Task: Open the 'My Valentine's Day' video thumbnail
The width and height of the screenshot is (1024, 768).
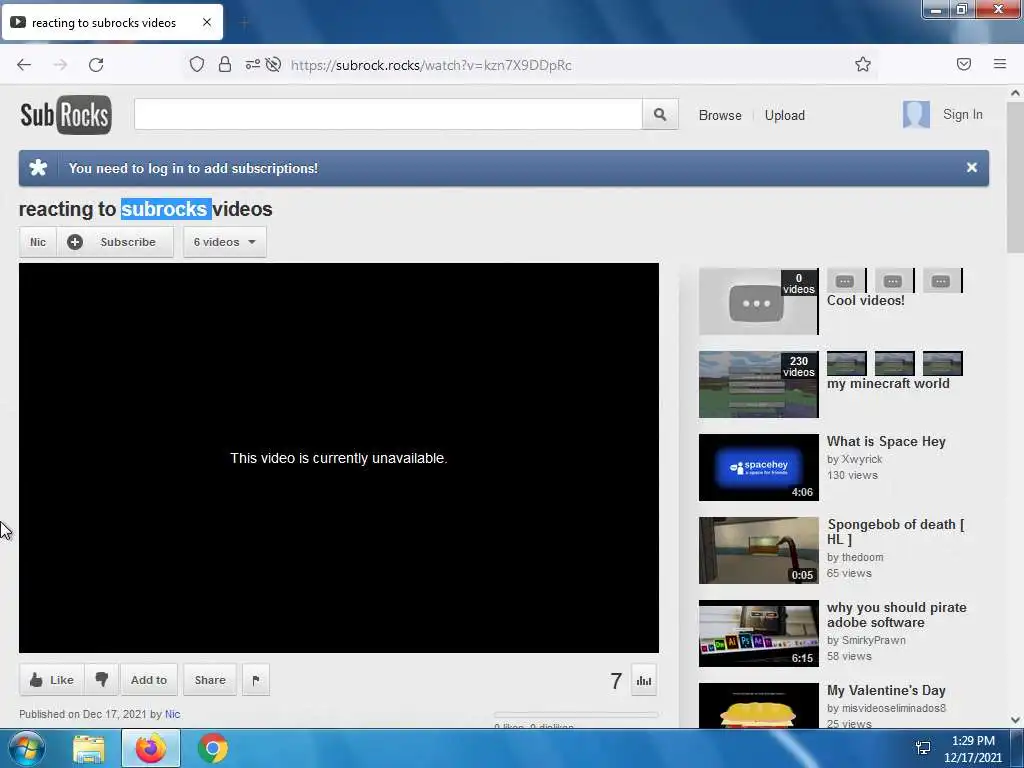Action: point(758,705)
